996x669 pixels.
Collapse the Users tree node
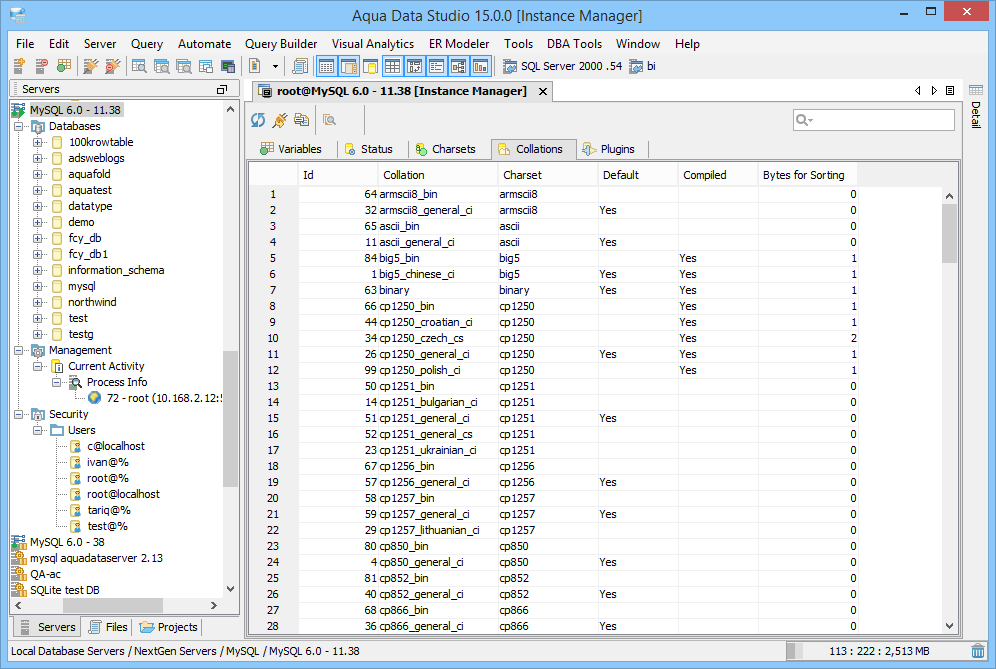pyautogui.click(x=37, y=431)
